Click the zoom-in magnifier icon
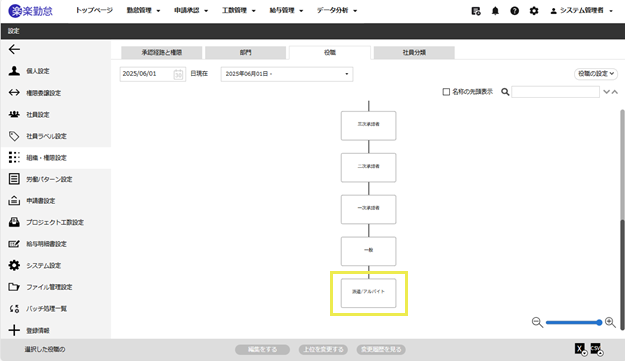Screen dimensions: 625x361 click(x=610, y=322)
